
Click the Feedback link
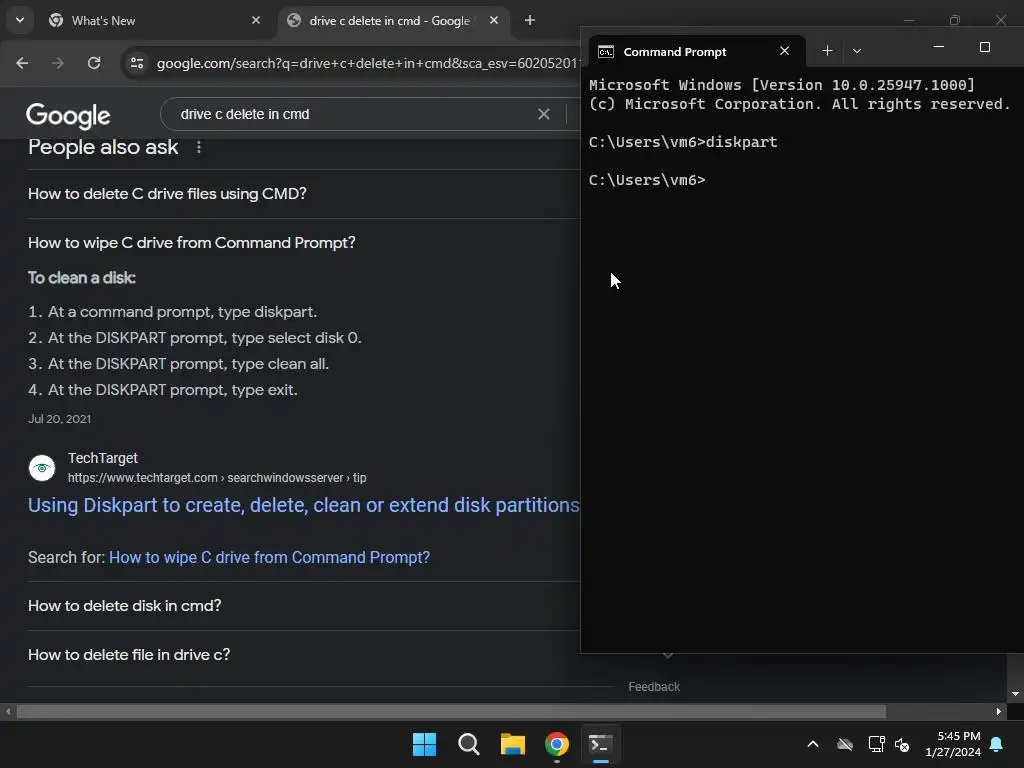[x=654, y=687]
